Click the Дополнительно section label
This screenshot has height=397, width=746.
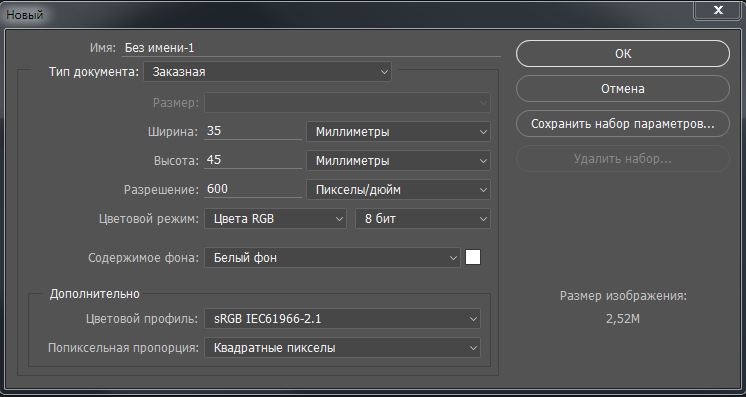[95, 294]
